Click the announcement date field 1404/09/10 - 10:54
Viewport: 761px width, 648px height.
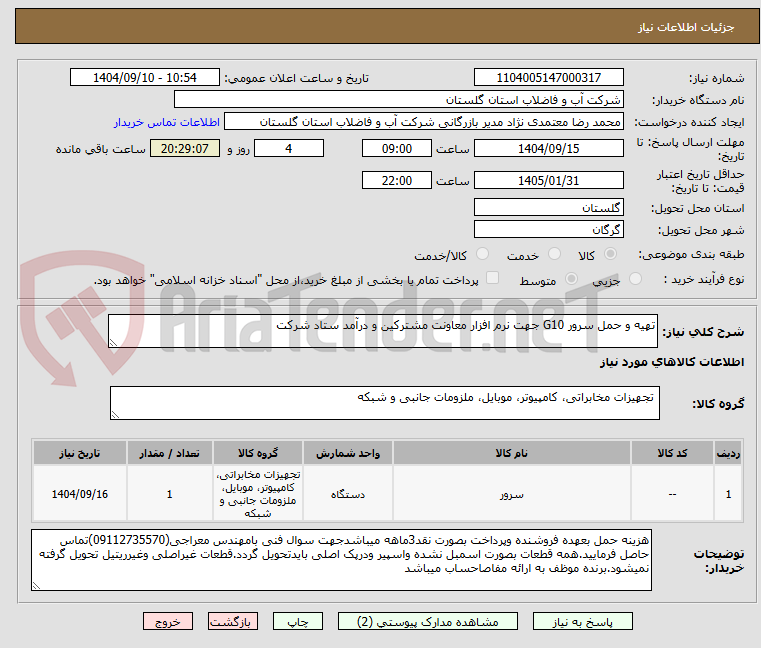(x=145, y=78)
